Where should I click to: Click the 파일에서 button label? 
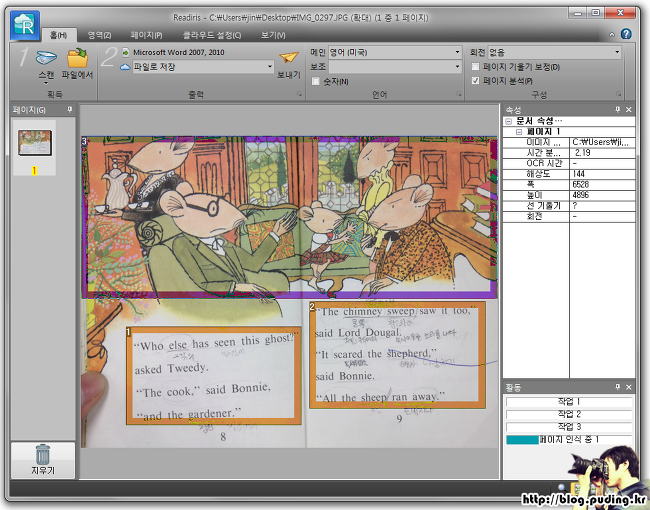(x=78, y=75)
